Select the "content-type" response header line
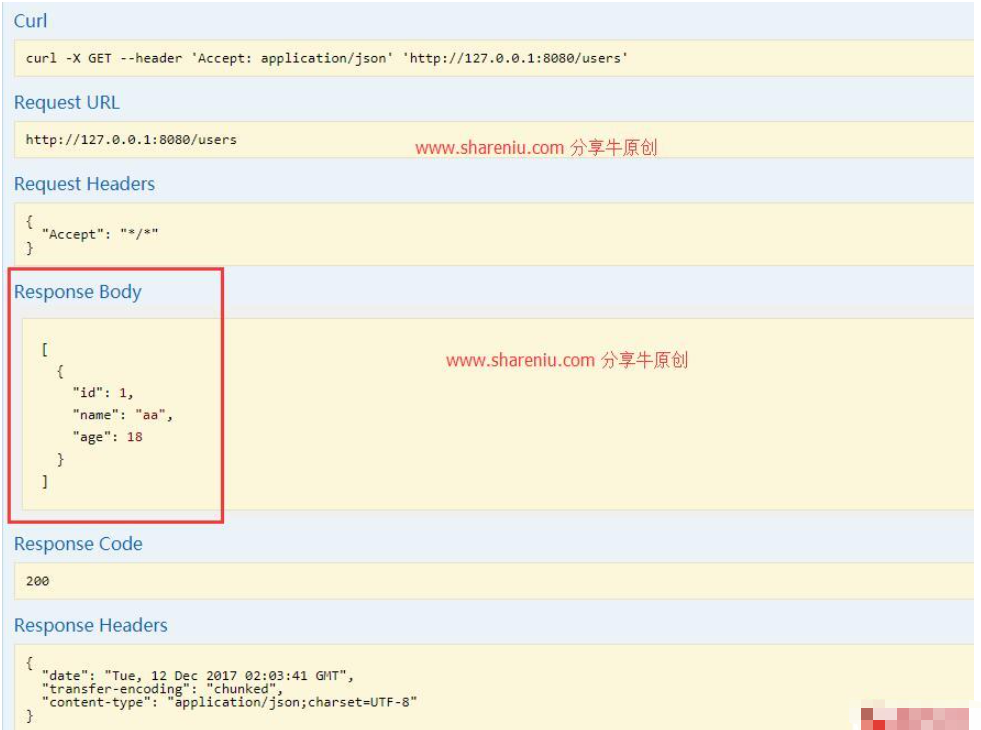The height and width of the screenshot is (730, 981). pos(230,702)
